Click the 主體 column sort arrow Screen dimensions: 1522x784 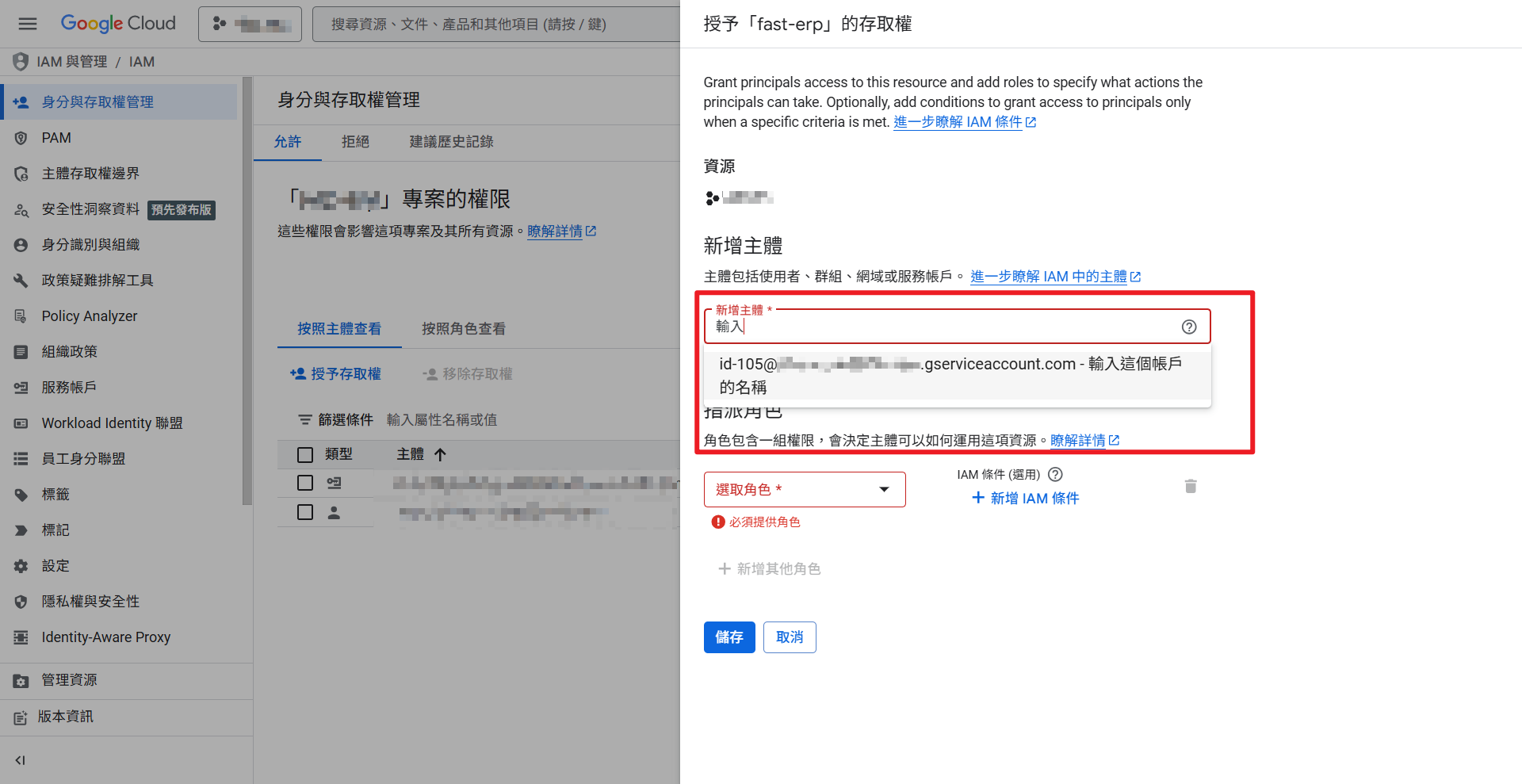[x=441, y=454]
